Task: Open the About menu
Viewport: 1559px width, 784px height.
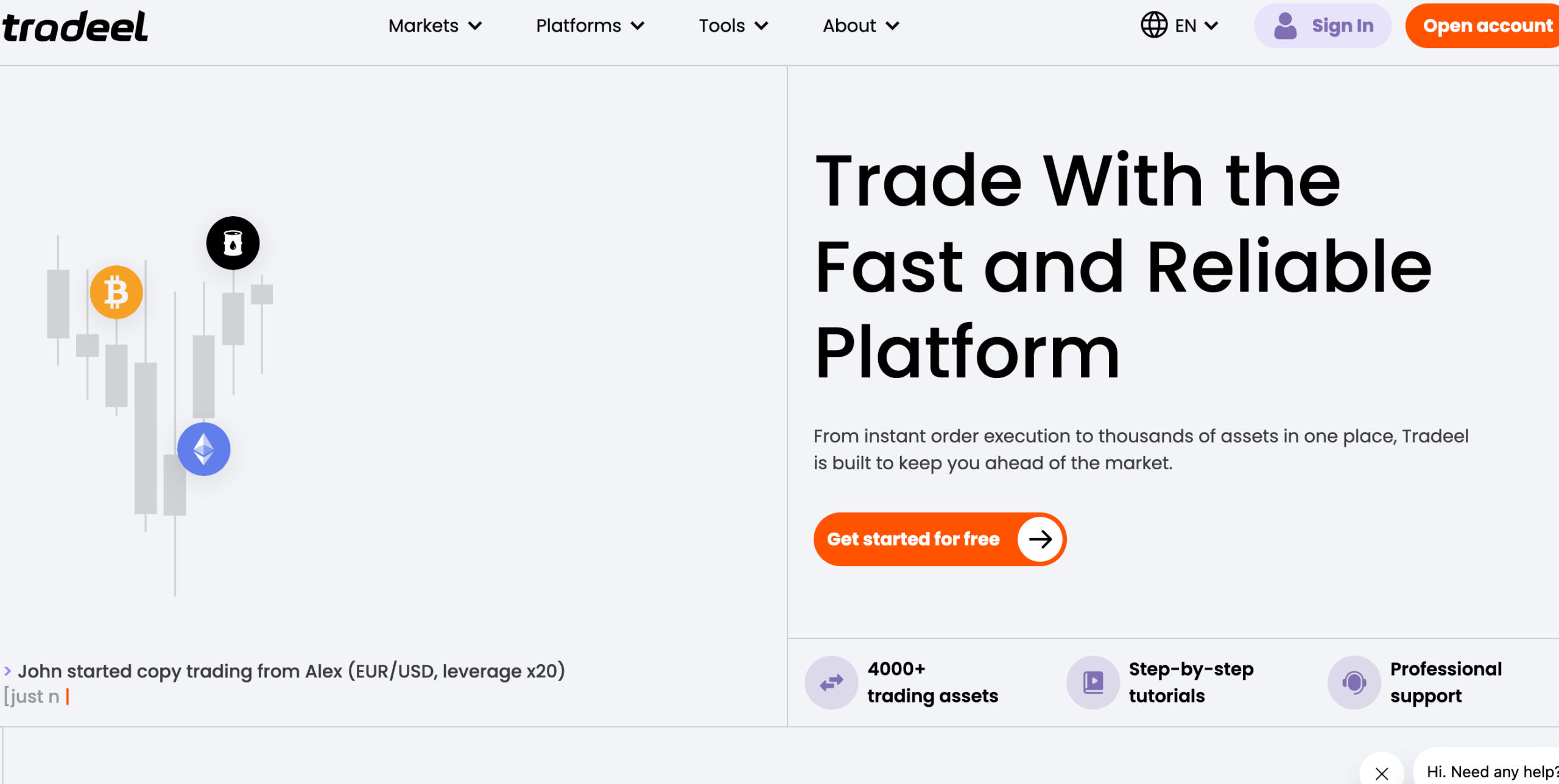Action: 860,26
